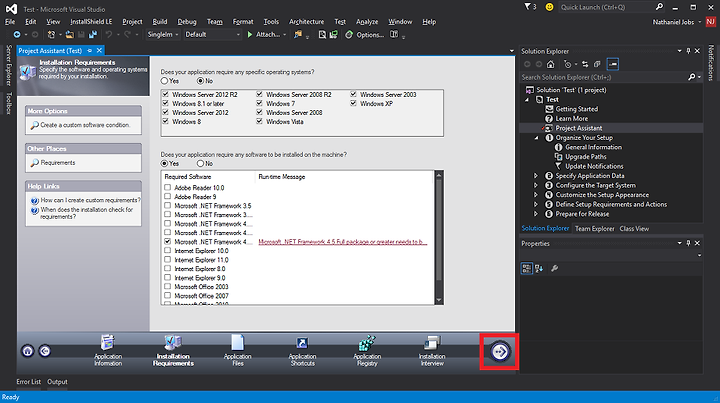Collapse the Test project node
This screenshot has height=403, width=720.
pyautogui.click(x=527, y=100)
